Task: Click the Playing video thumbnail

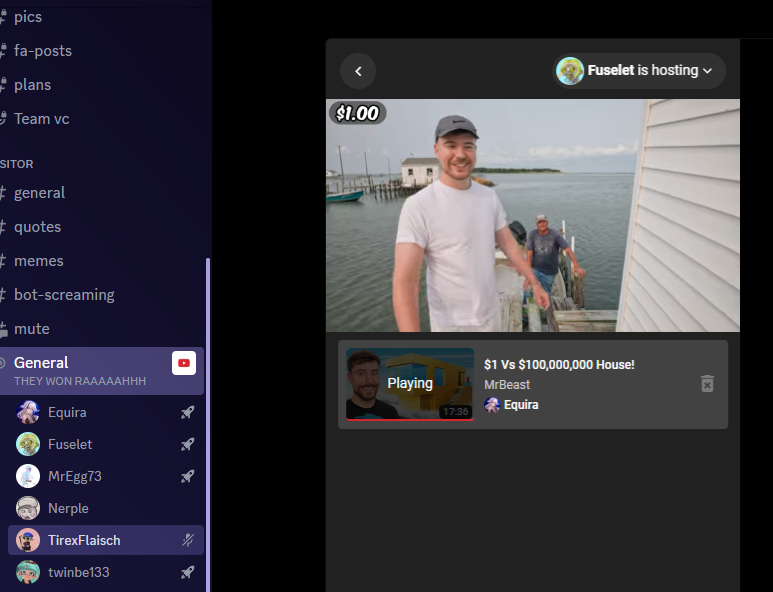Action: click(410, 384)
